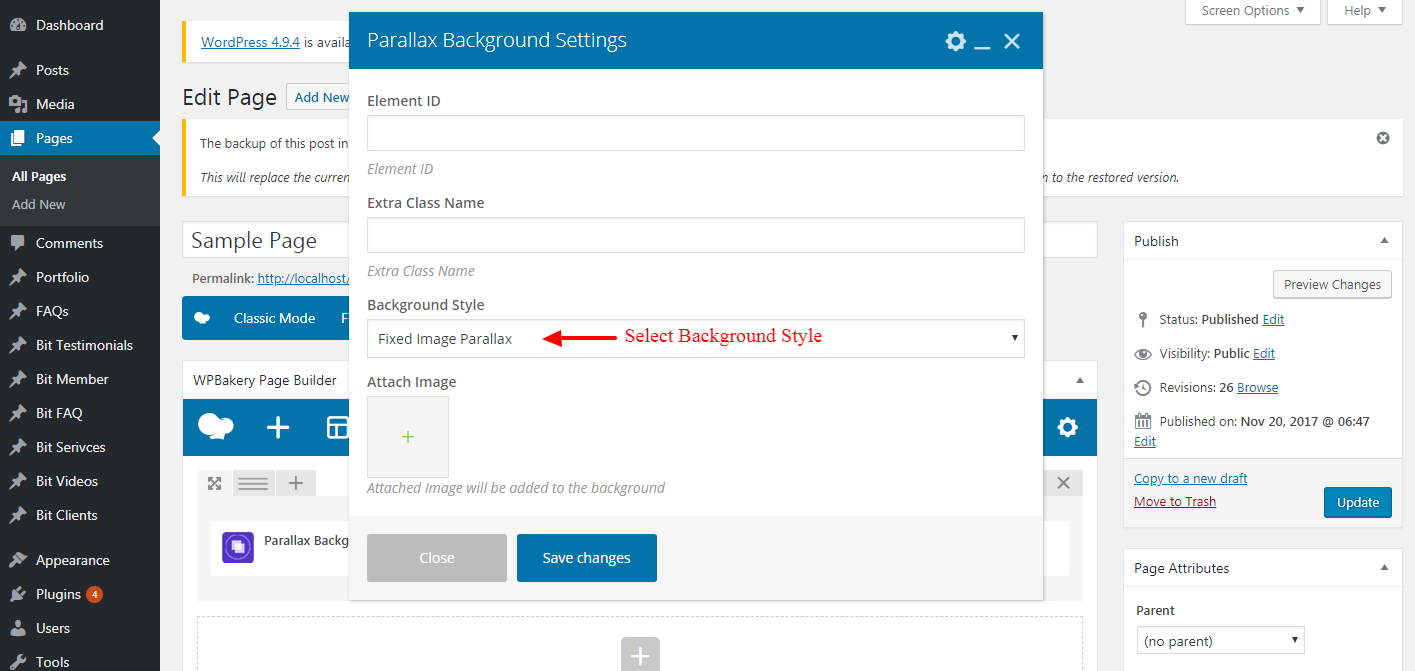Screen dimensions: 1415x671
Task: Click the WPBakery page settings gear icon
Action: point(1067,428)
